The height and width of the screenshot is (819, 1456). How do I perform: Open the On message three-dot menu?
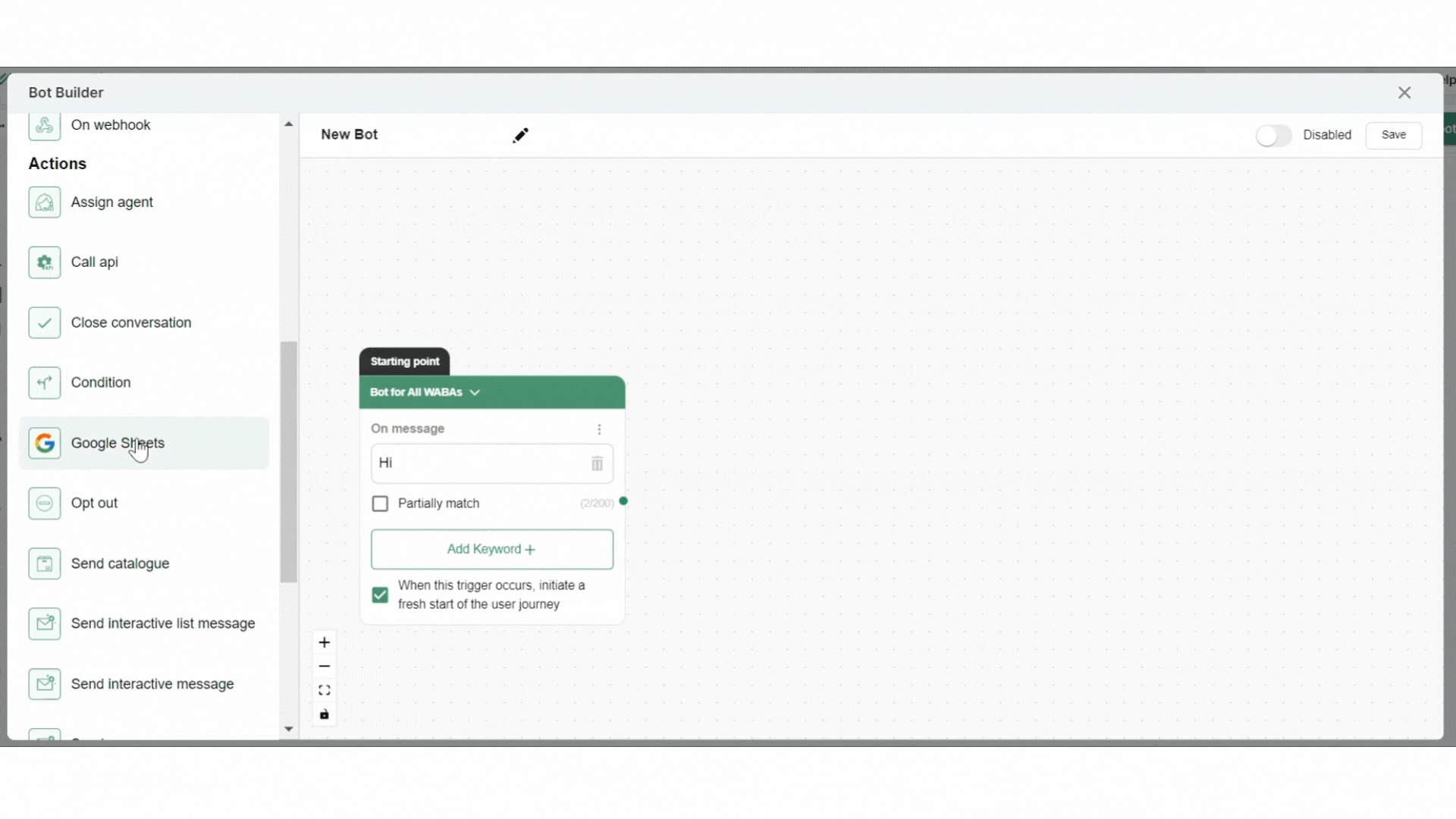(599, 429)
